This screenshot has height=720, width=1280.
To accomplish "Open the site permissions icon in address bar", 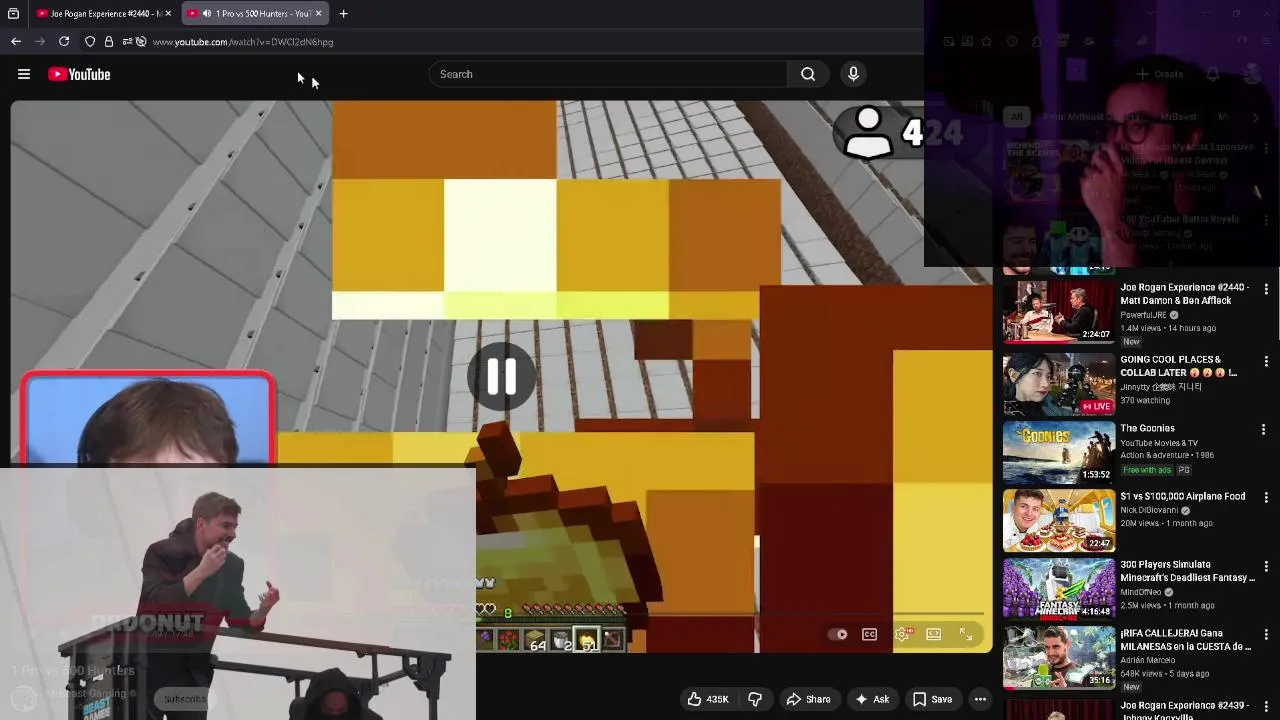I will coord(125,42).
